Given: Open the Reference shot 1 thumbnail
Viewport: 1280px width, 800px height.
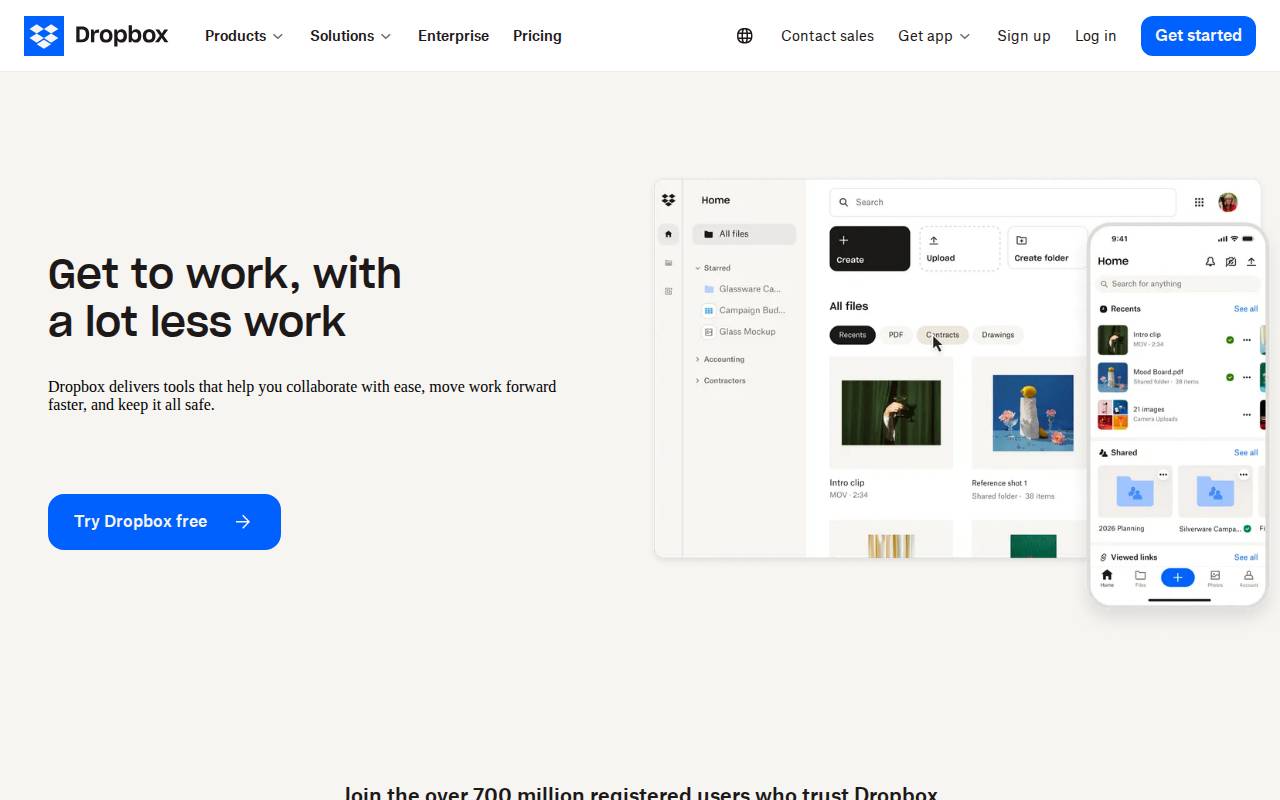Looking at the screenshot, I should tap(1032, 412).
